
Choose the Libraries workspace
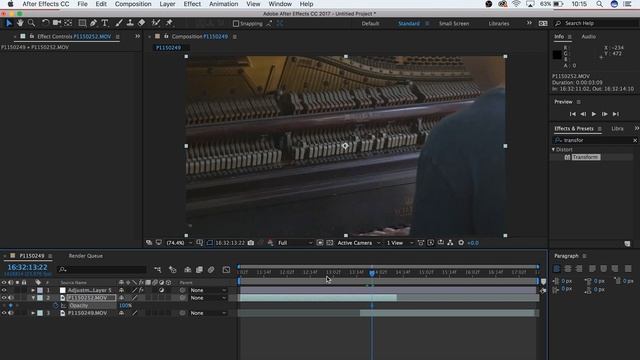click(499, 24)
